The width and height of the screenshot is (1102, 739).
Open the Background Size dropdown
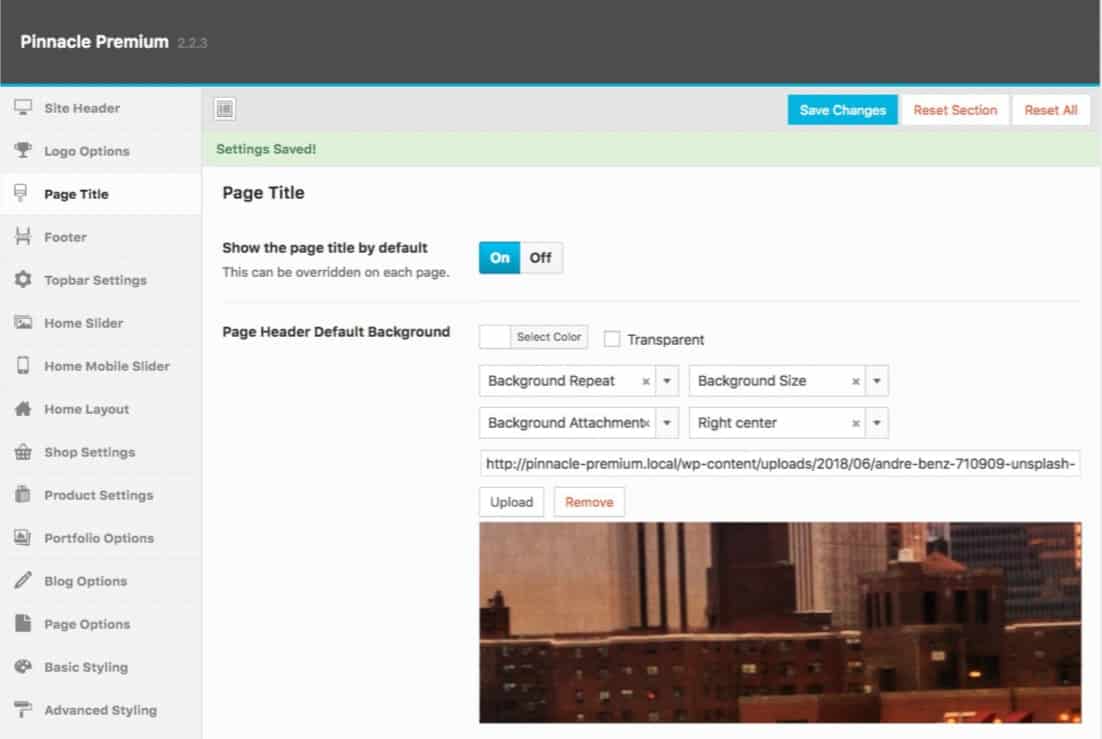[876, 381]
